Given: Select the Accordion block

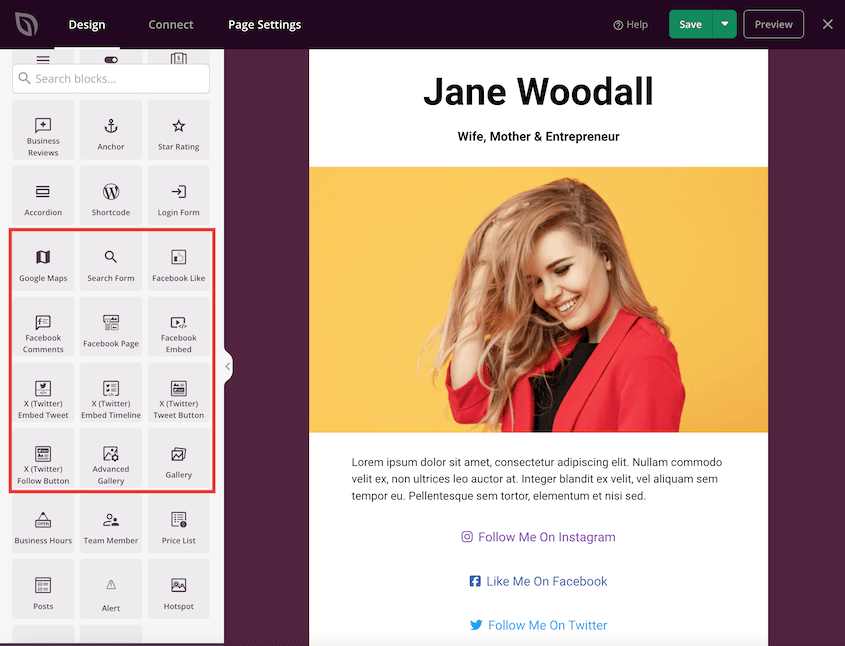Looking at the screenshot, I should pos(43,195).
